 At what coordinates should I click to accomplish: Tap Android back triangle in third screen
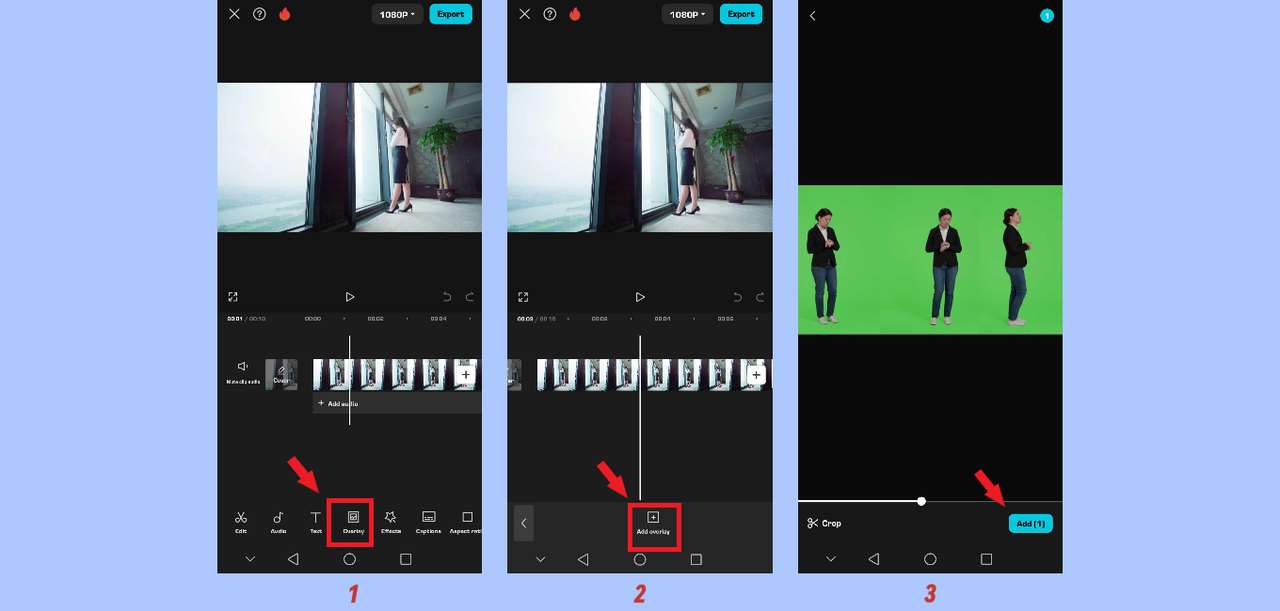click(873, 559)
